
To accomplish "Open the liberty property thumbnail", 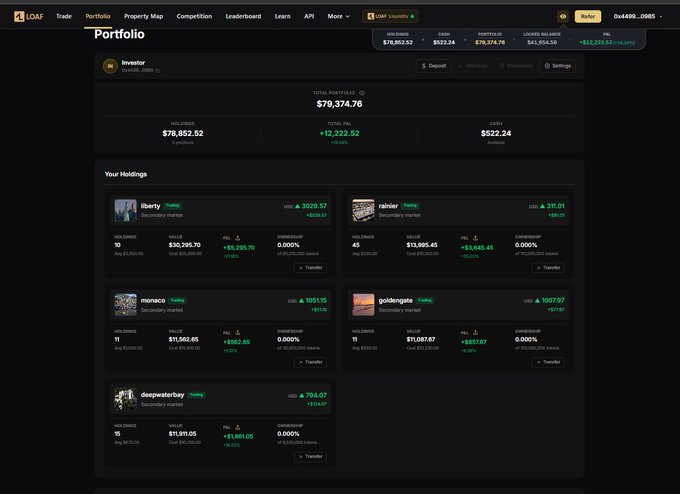I will [125, 210].
